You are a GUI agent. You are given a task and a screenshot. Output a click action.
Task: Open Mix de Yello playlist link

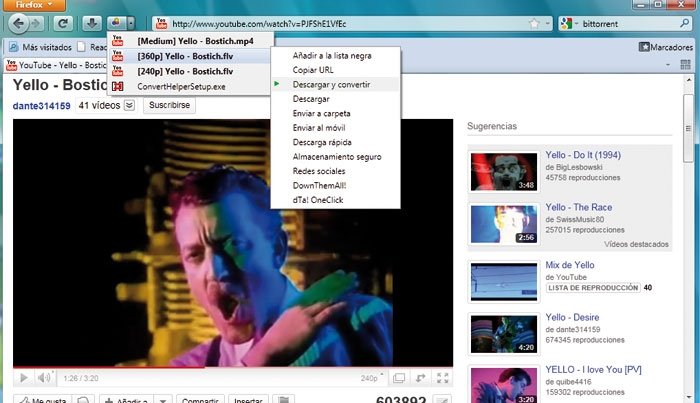click(x=570, y=265)
